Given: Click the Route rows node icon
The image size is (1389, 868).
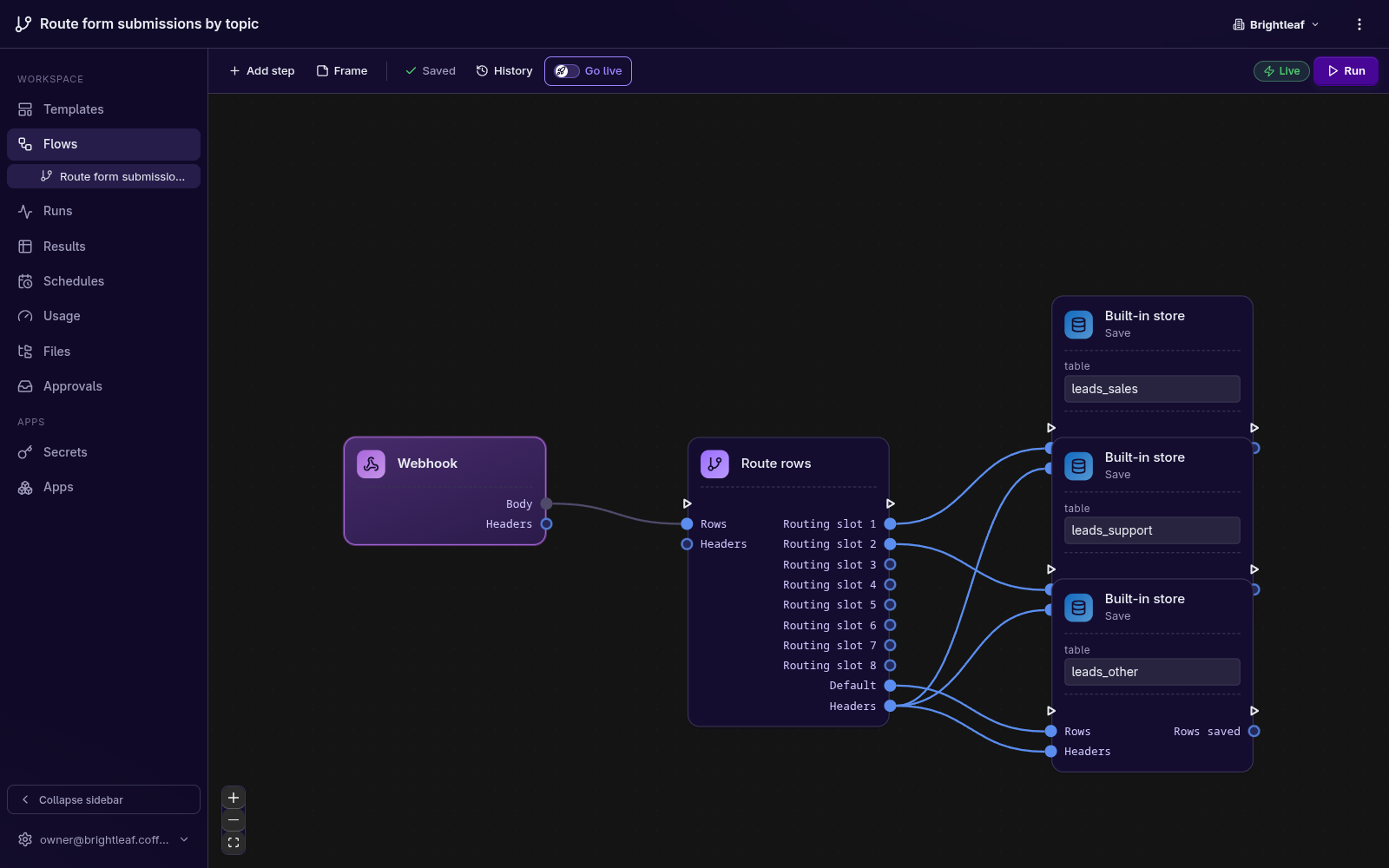Looking at the screenshot, I should tap(714, 464).
